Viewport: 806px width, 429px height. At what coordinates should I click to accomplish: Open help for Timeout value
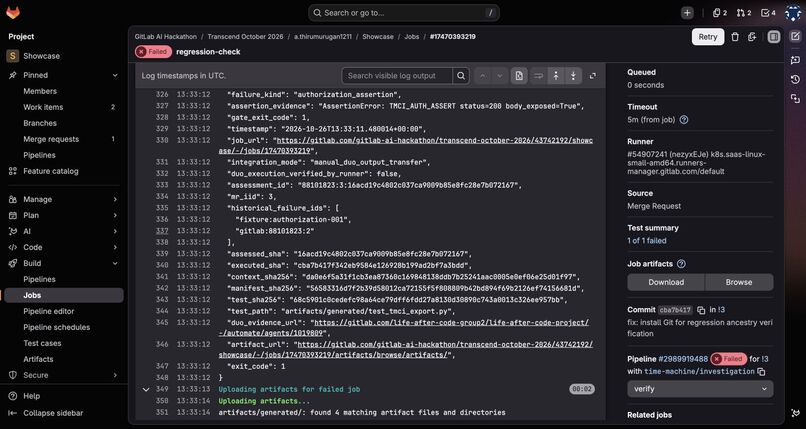[684, 120]
